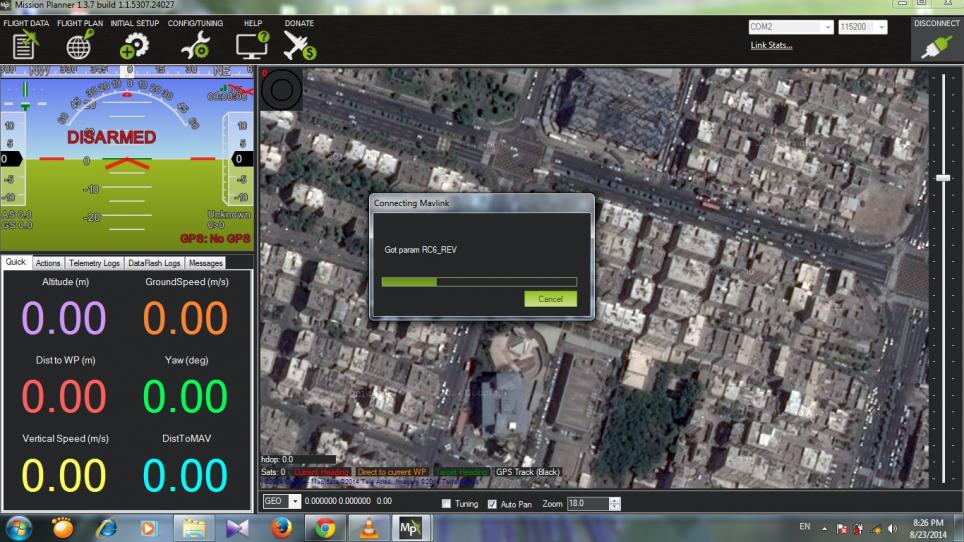Expand the COM2 port dropdown
This screenshot has width=964, height=542.
[x=827, y=27]
